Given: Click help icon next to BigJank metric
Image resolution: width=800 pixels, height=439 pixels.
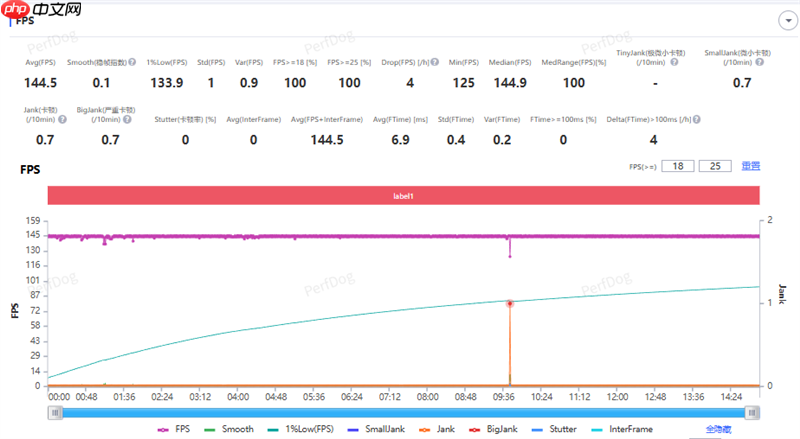Looking at the screenshot, I should coord(126,119).
